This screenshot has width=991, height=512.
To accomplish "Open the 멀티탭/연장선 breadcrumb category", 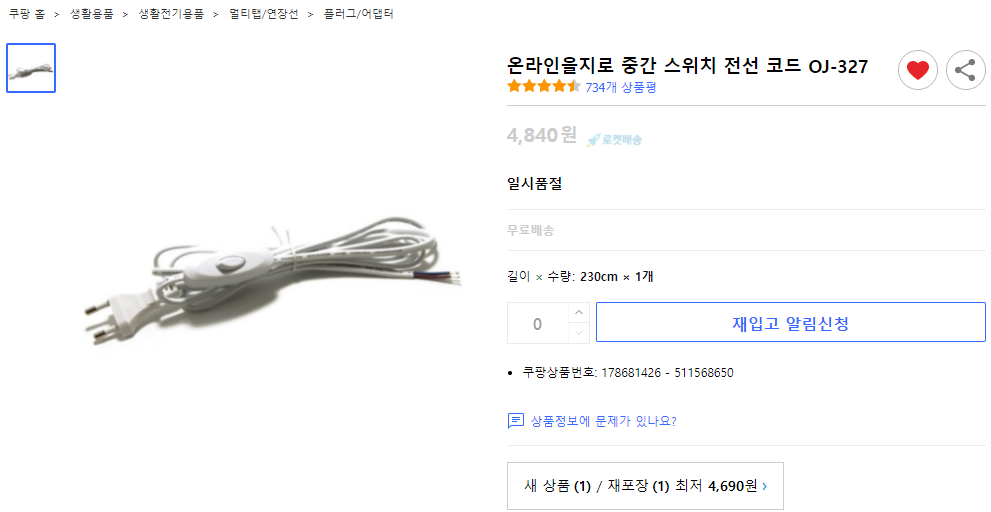I will point(263,14).
